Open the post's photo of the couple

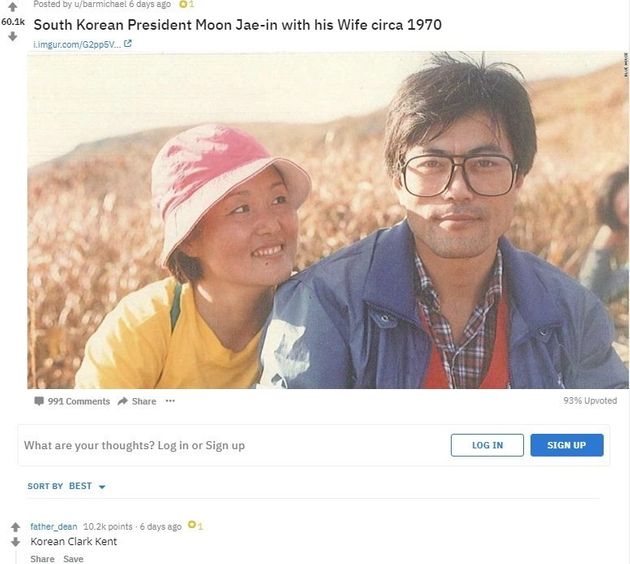327,220
